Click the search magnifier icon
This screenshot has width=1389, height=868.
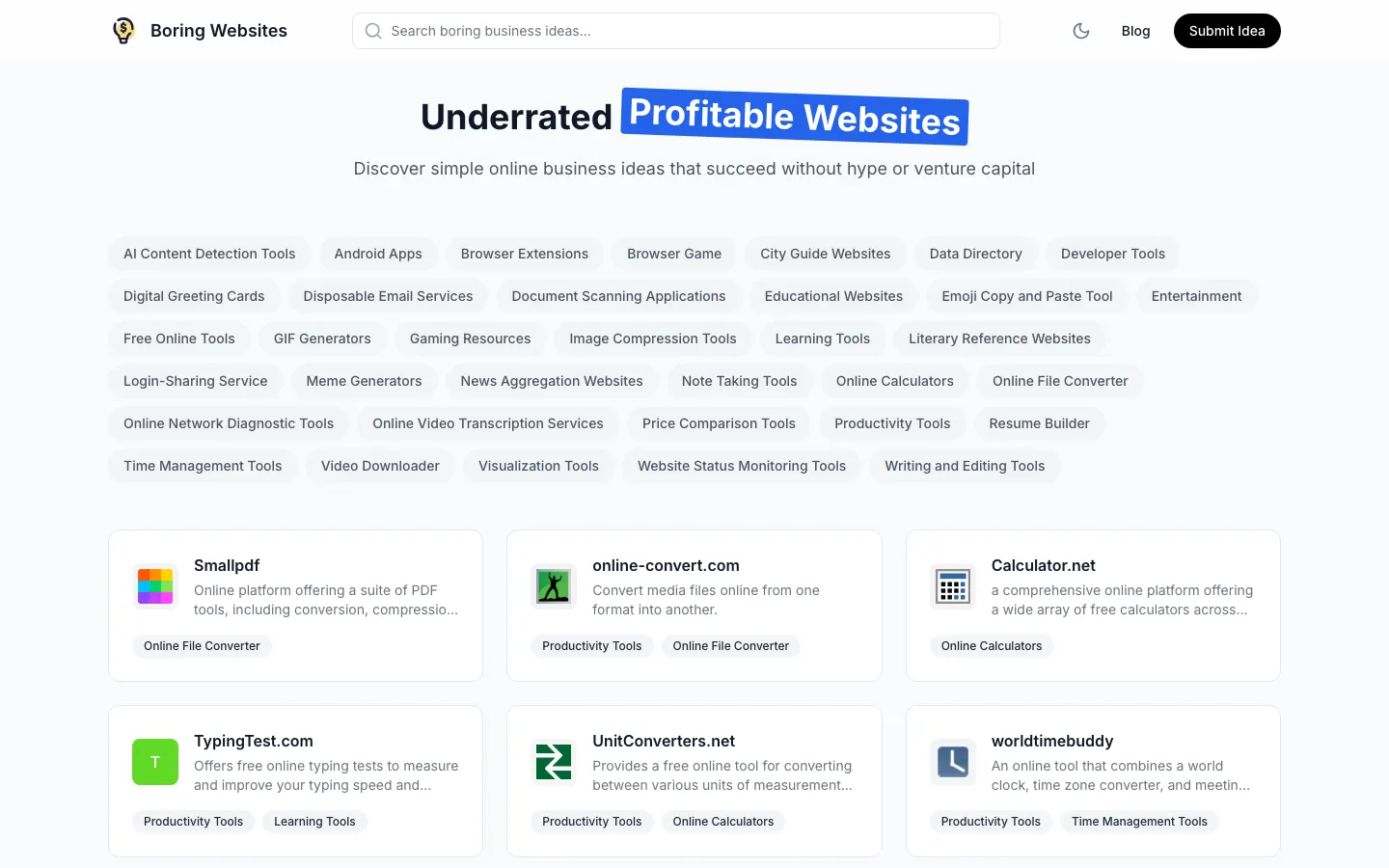373,31
